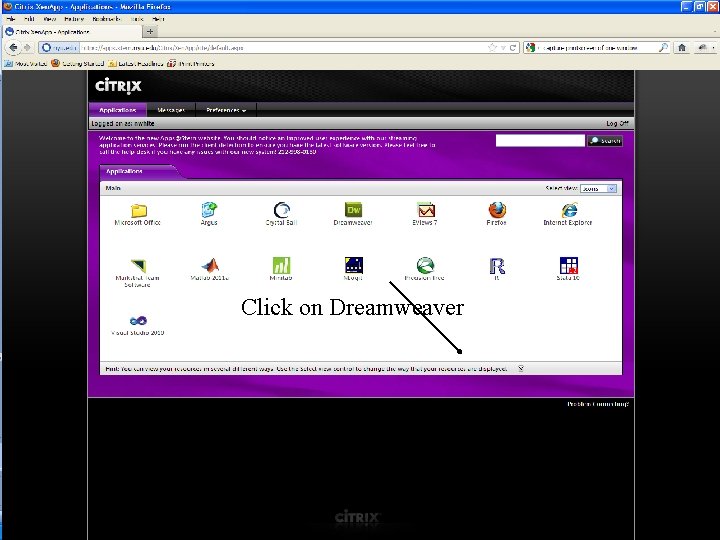Image resolution: width=720 pixels, height=540 pixels.
Task: Select the Citrix XenApp browser tab
Action: click(71, 32)
